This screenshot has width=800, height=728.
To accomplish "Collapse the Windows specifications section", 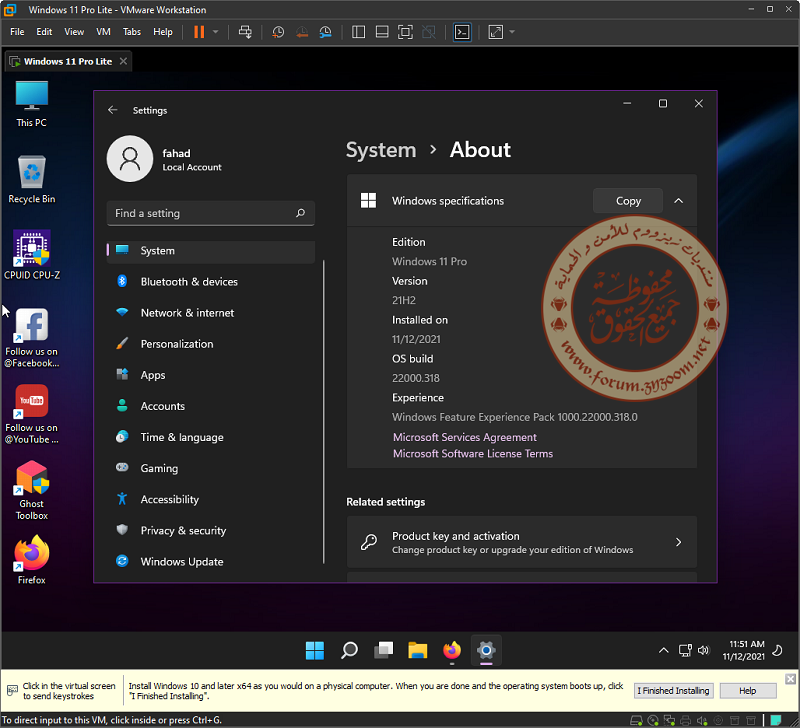I will [x=679, y=201].
